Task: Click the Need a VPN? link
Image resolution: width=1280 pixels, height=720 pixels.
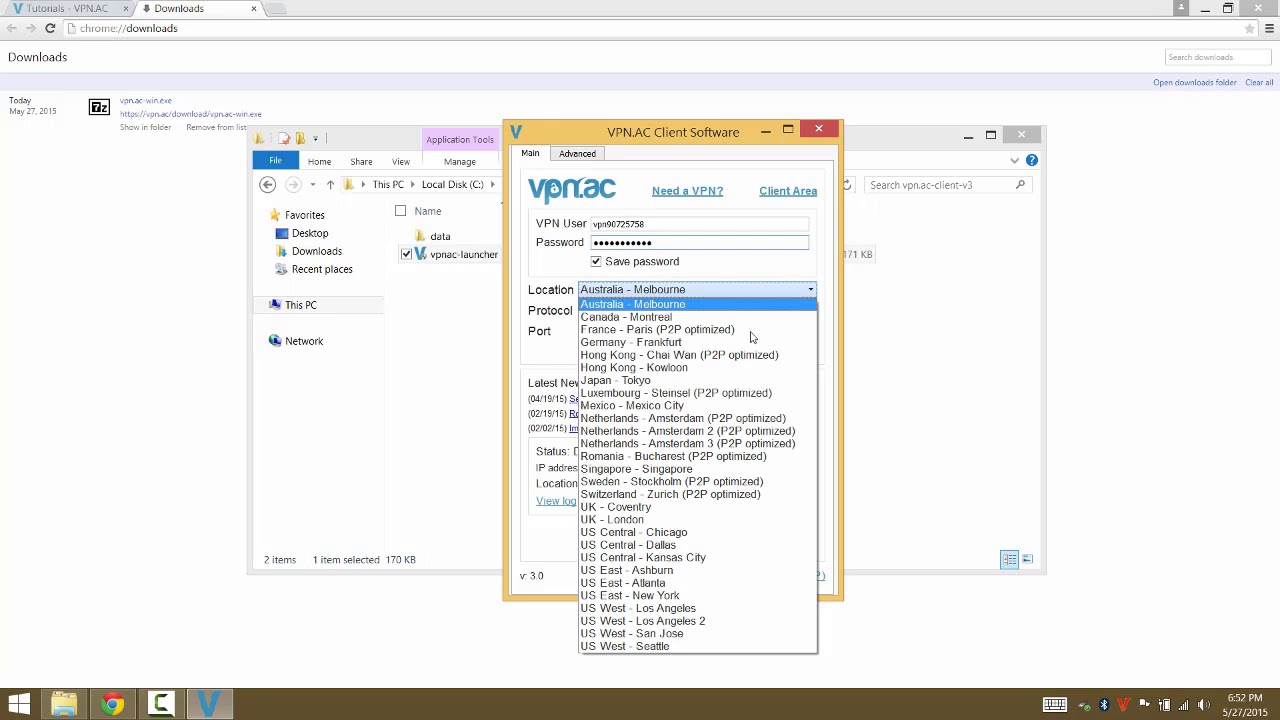Action: (687, 191)
